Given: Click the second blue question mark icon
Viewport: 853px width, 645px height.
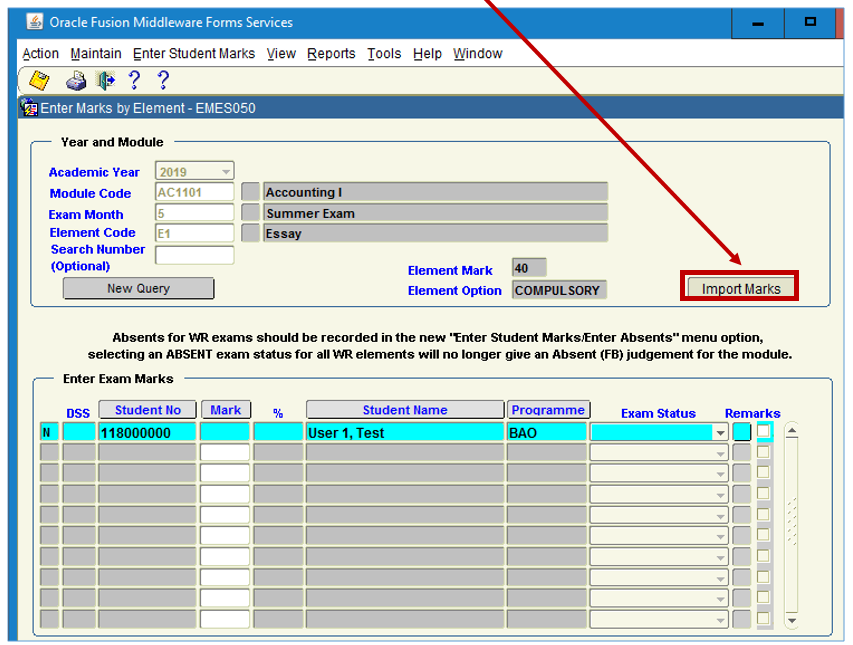Looking at the screenshot, I should click(163, 81).
